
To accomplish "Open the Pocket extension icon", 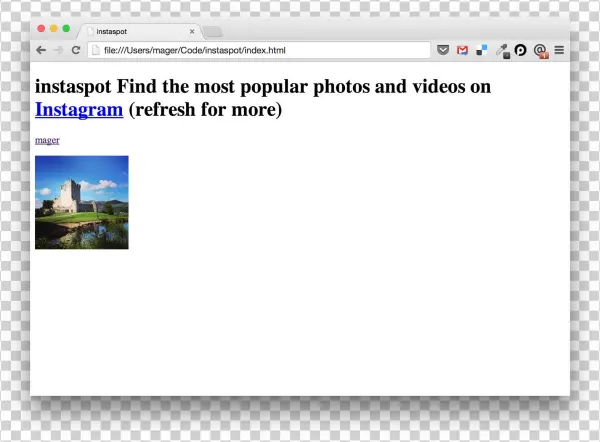I will [x=443, y=50].
